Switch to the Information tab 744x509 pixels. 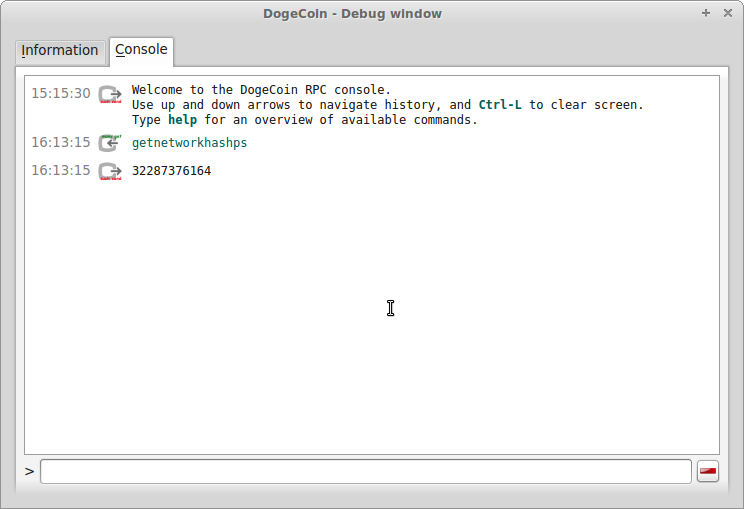coord(60,50)
